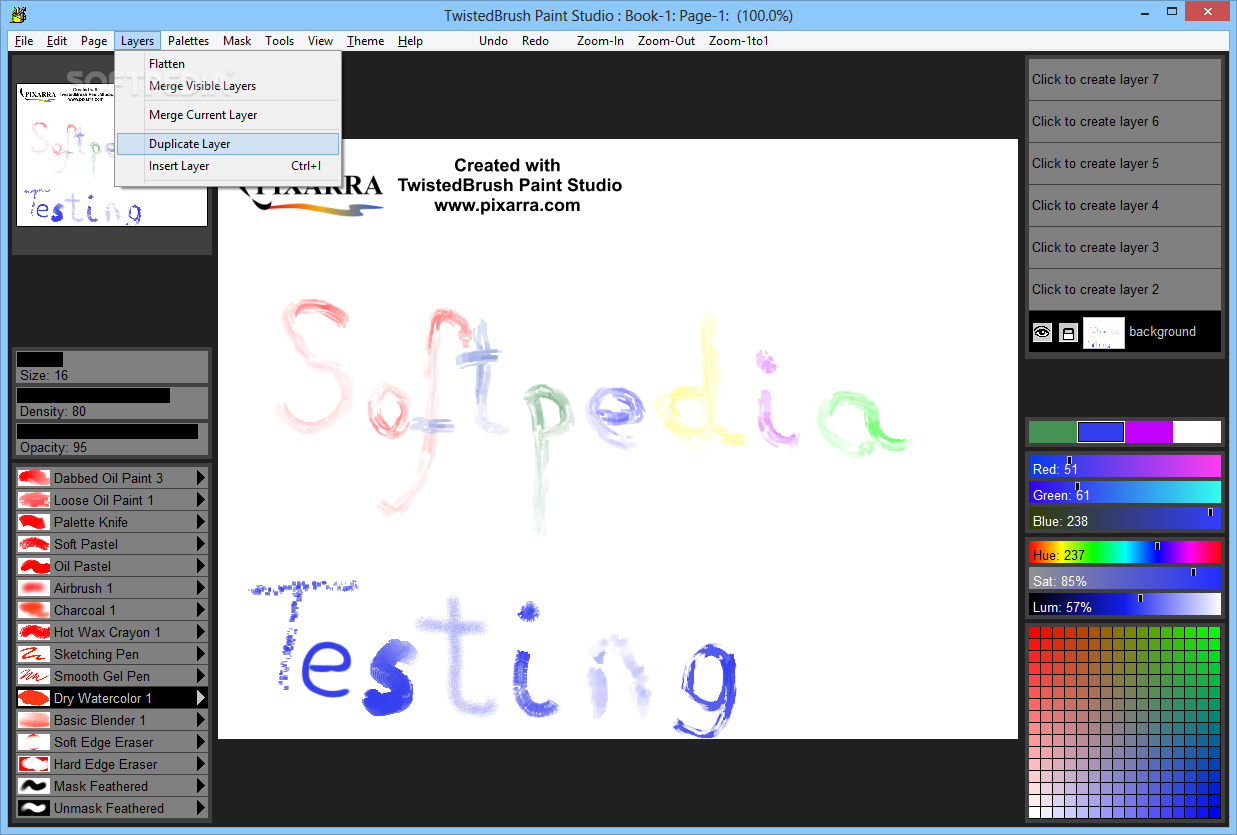Open the Mask menu
Image resolution: width=1237 pixels, height=835 pixels.
click(x=237, y=41)
